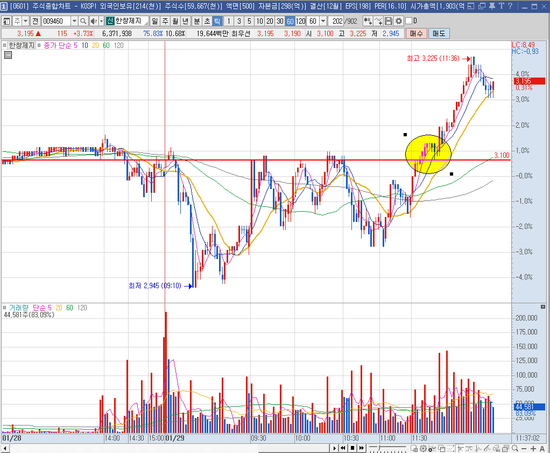
Task: Select the 월 monthly period tab
Action: (175, 21)
